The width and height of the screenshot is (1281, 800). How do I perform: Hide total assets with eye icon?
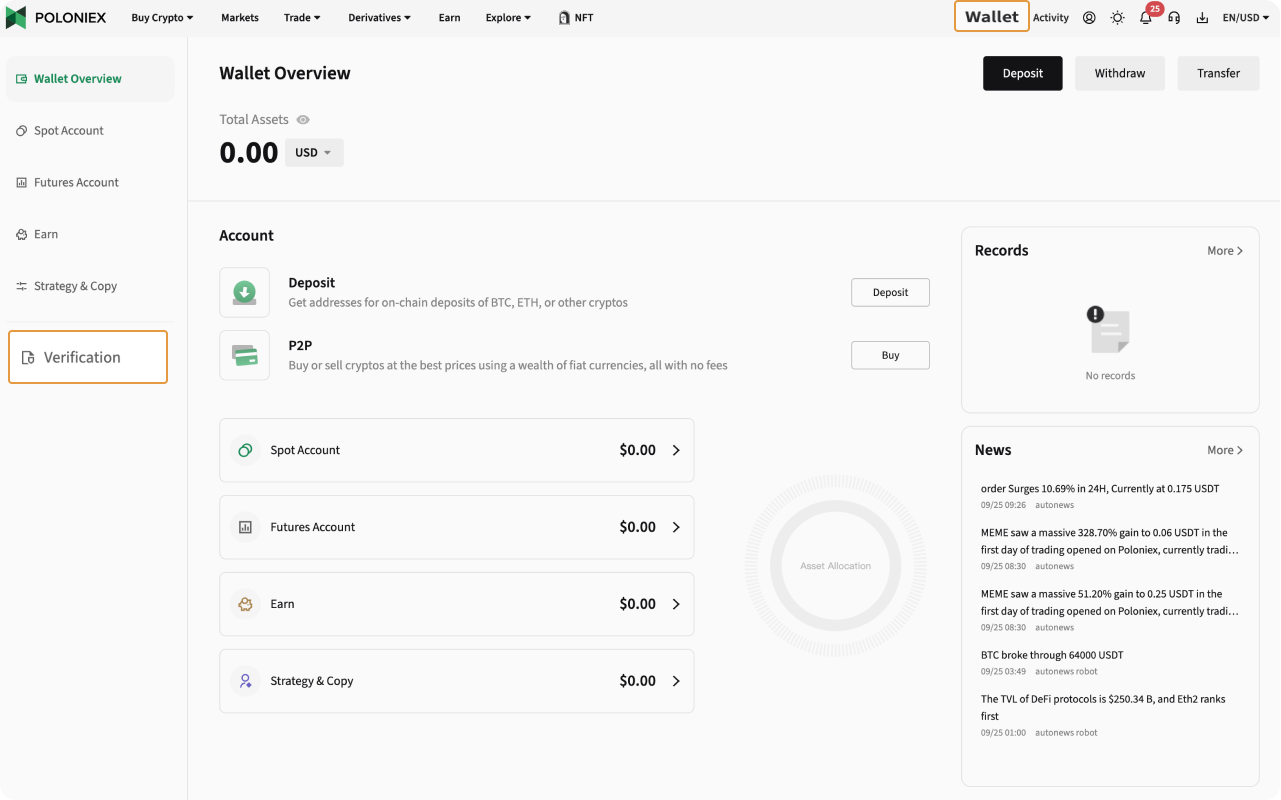tap(303, 120)
